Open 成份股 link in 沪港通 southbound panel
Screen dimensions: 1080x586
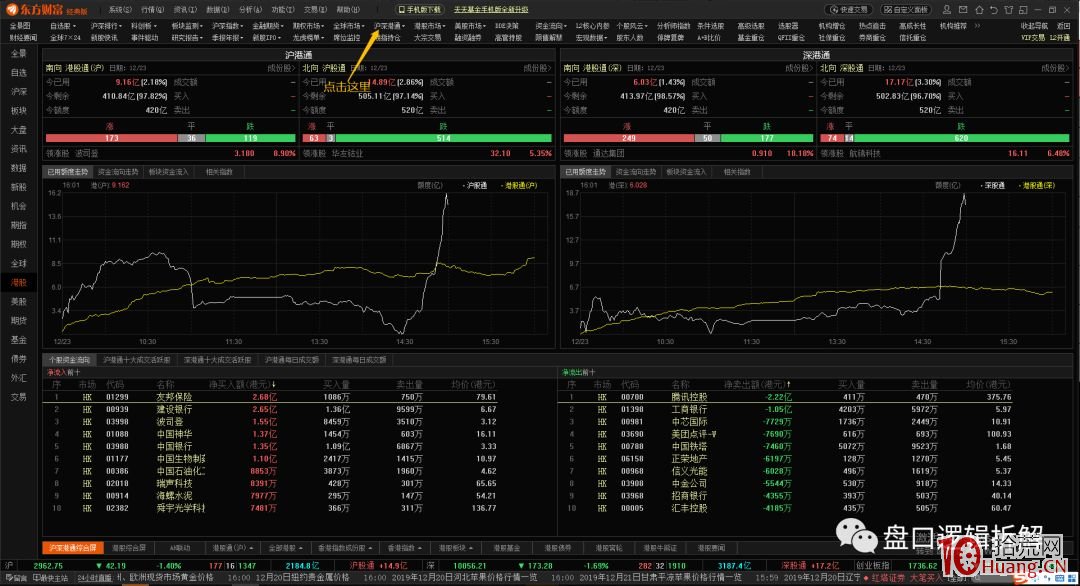click(281, 68)
